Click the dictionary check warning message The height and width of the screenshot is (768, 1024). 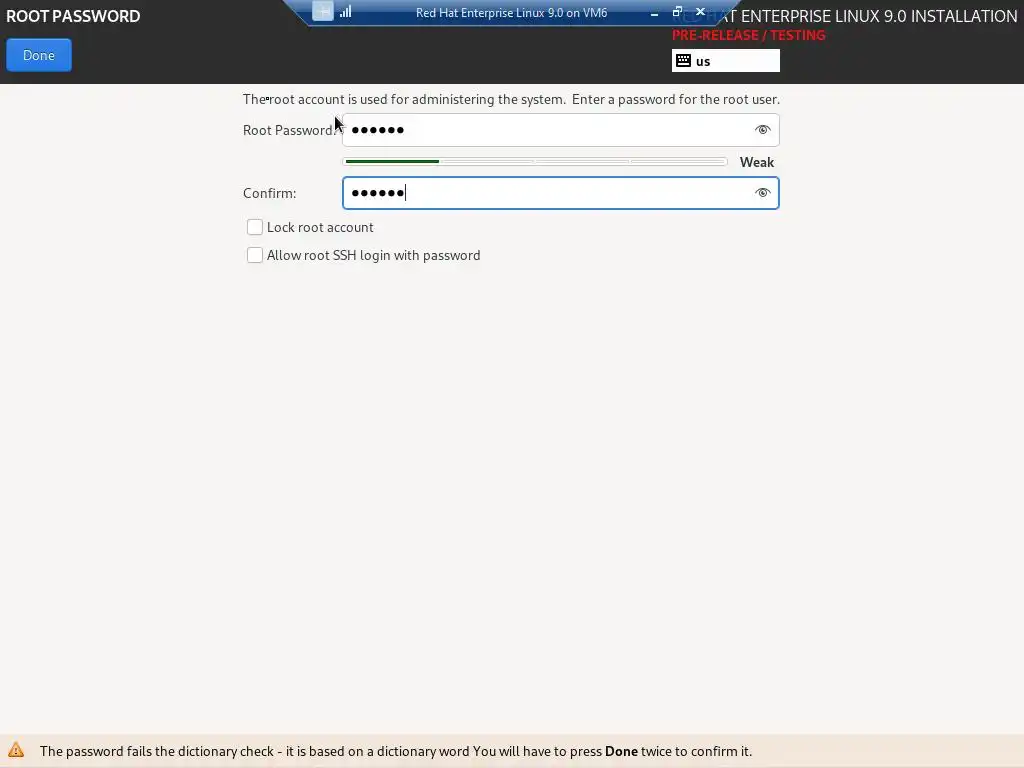click(396, 751)
